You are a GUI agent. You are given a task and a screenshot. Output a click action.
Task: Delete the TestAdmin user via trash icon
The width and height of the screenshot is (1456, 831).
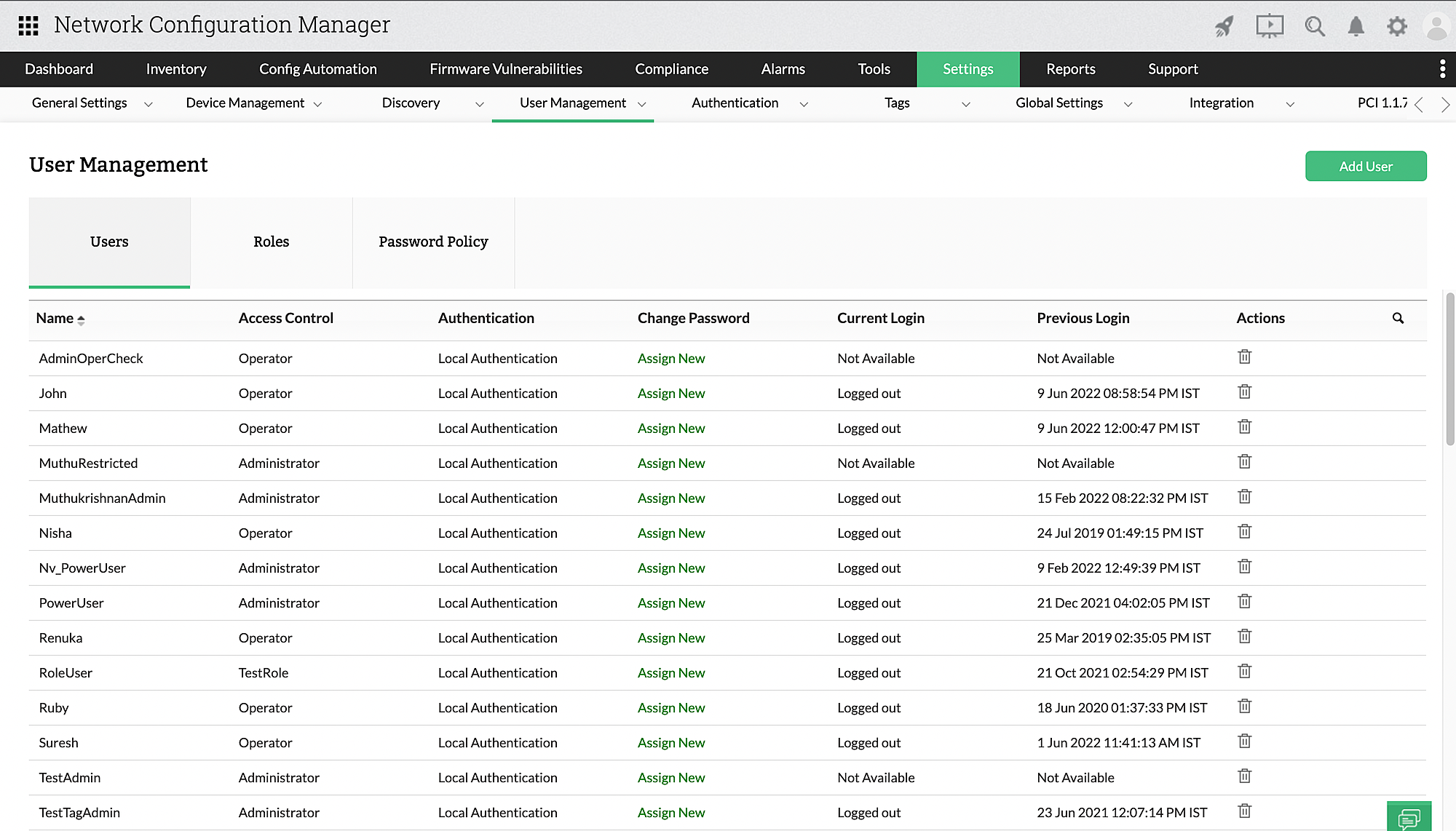tap(1244, 776)
